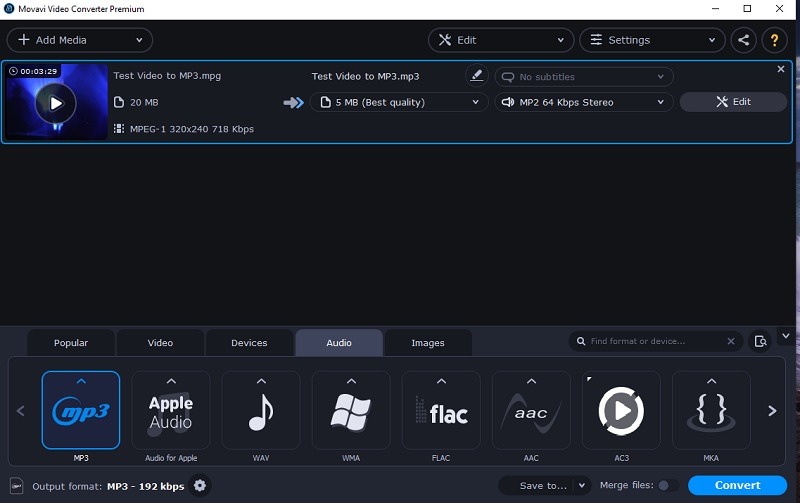The image size is (800, 503).
Task: Expand Audio for Apple presets chevron
Action: [171, 381]
